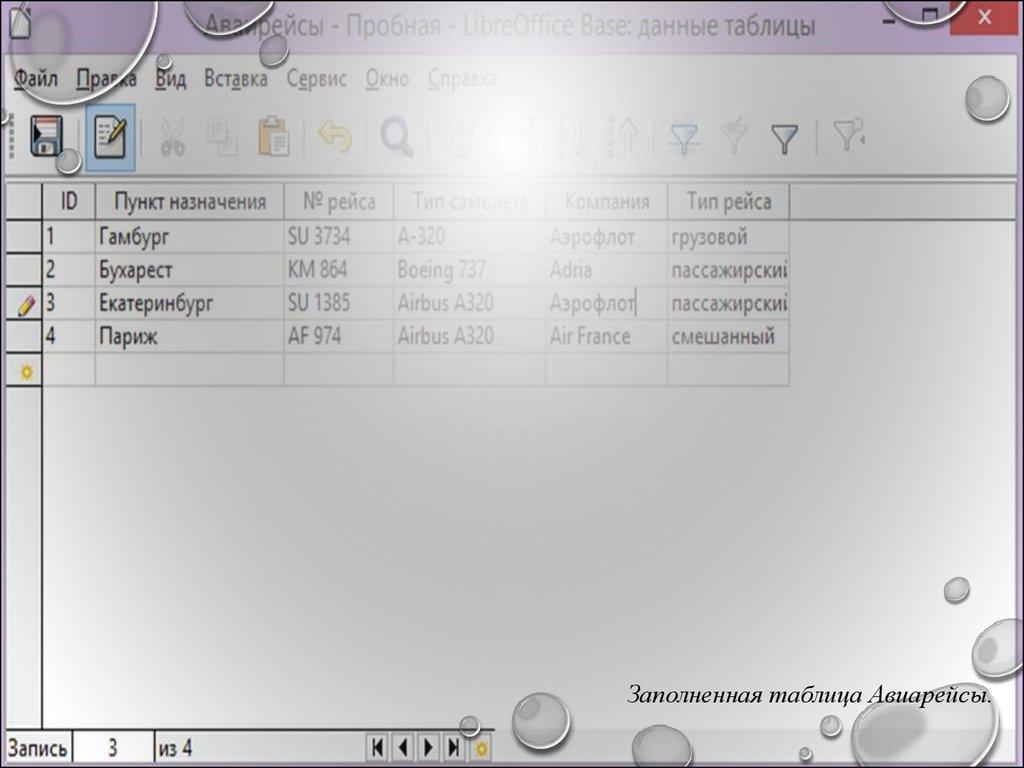
Task: Click the Save current record icon
Action: point(45,137)
